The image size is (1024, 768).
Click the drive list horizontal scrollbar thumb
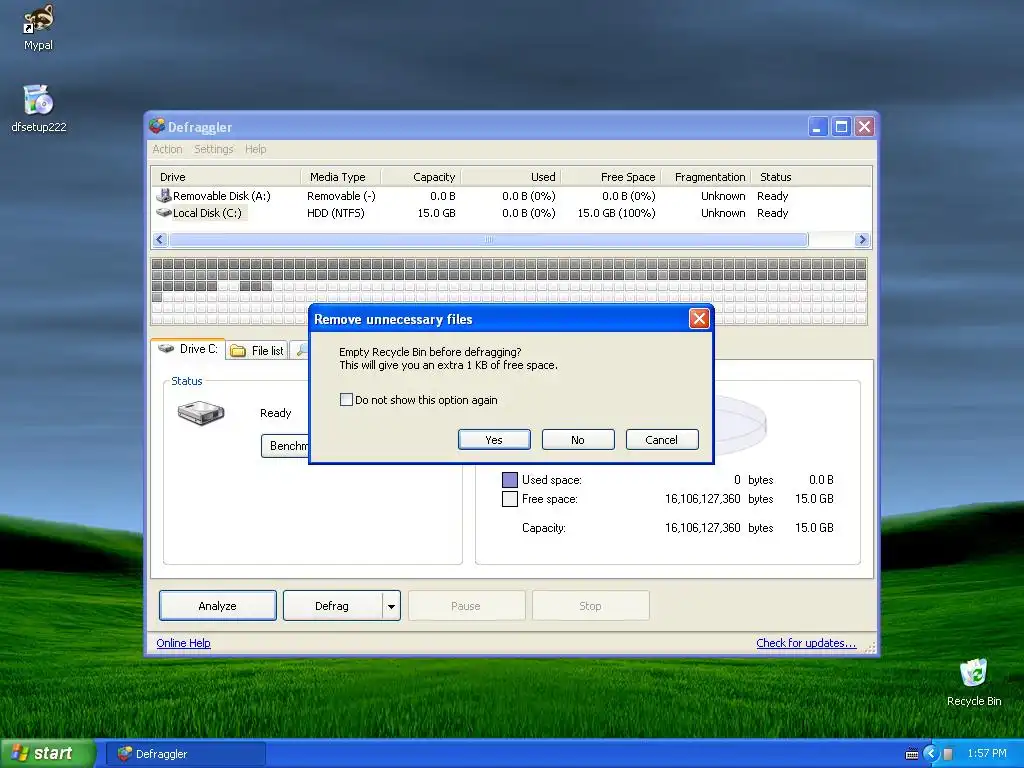[488, 240]
